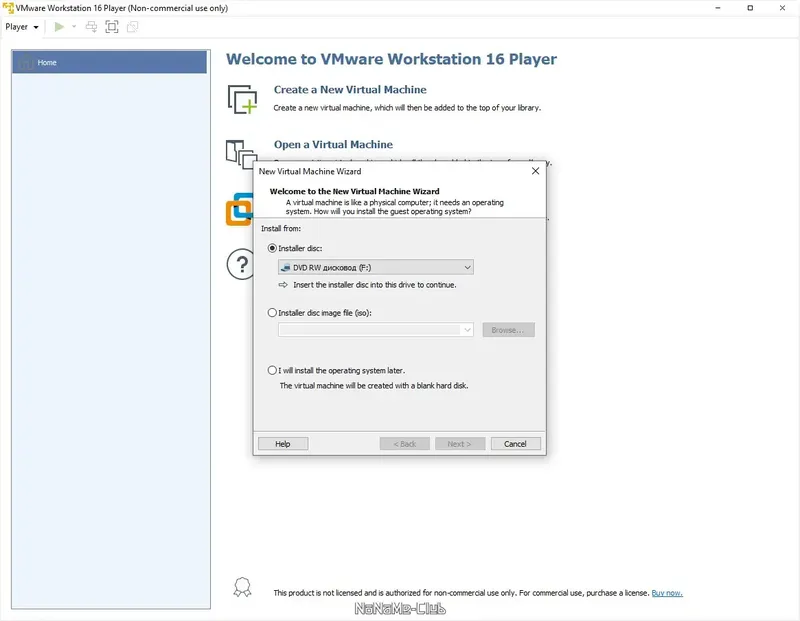Select the Installer disc radio button
Screen dimensions: 800x621
(272, 249)
